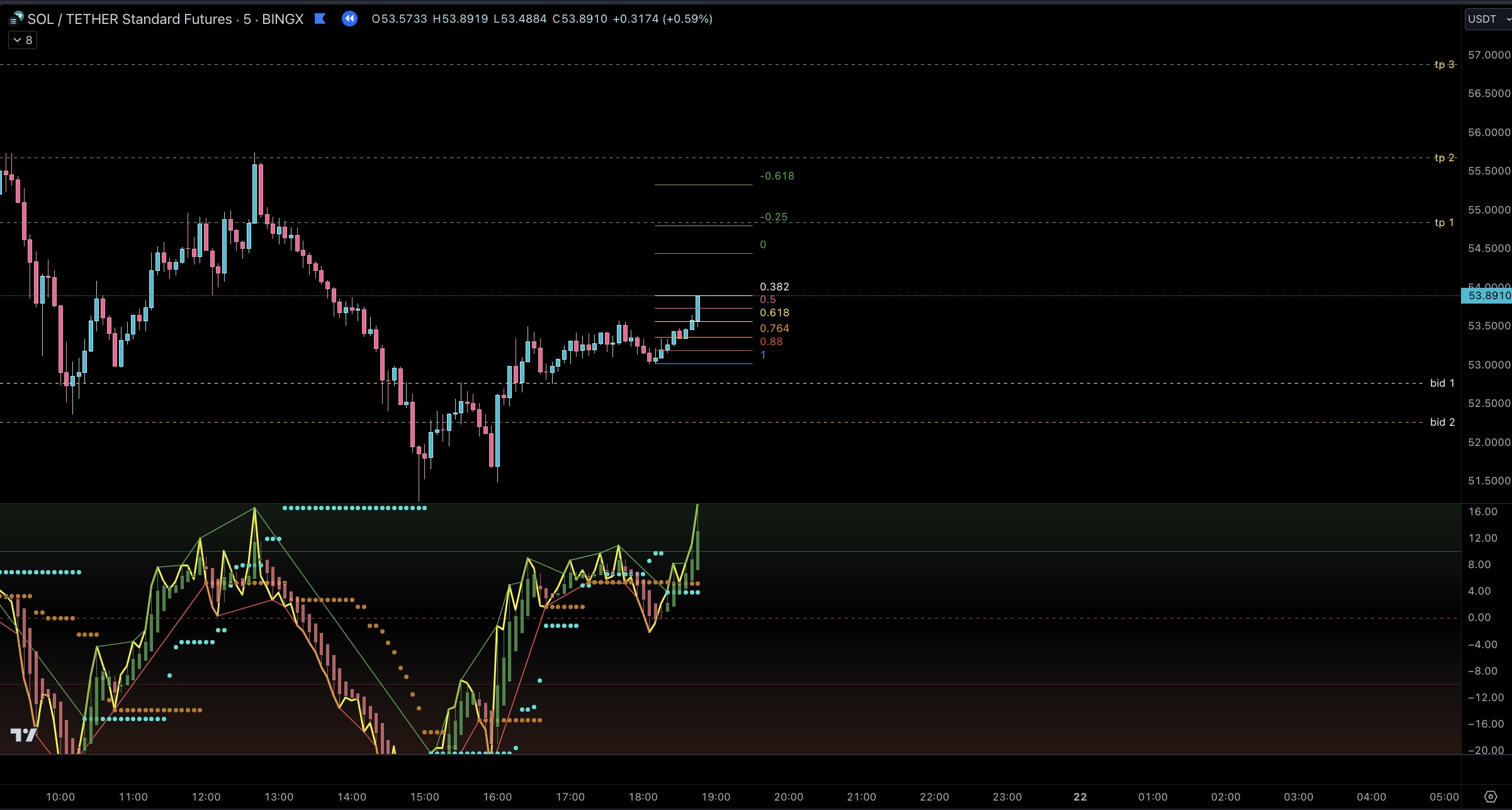Click the 0.382 Fibonacci retracement label
This screenshot has height=810, width=1512.
(x=774, y=287)
